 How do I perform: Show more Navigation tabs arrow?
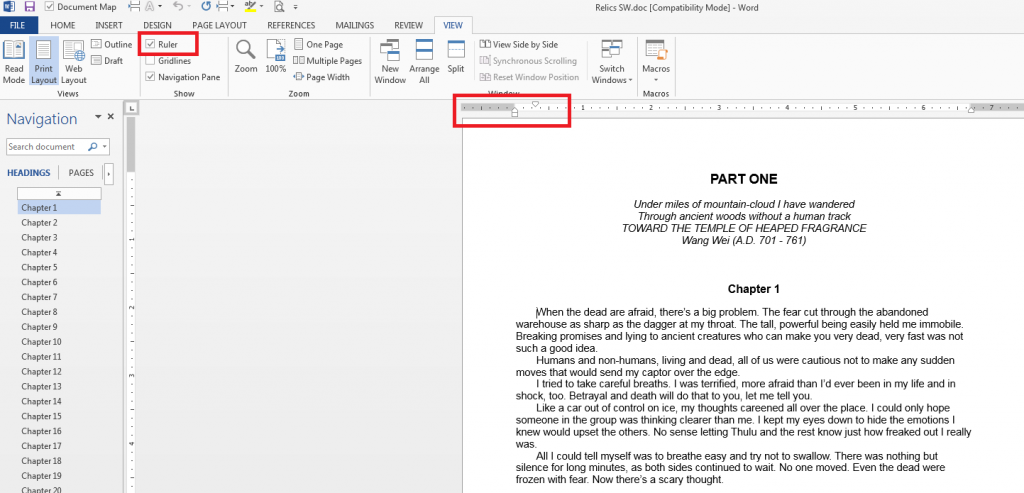tap(108, 174)
